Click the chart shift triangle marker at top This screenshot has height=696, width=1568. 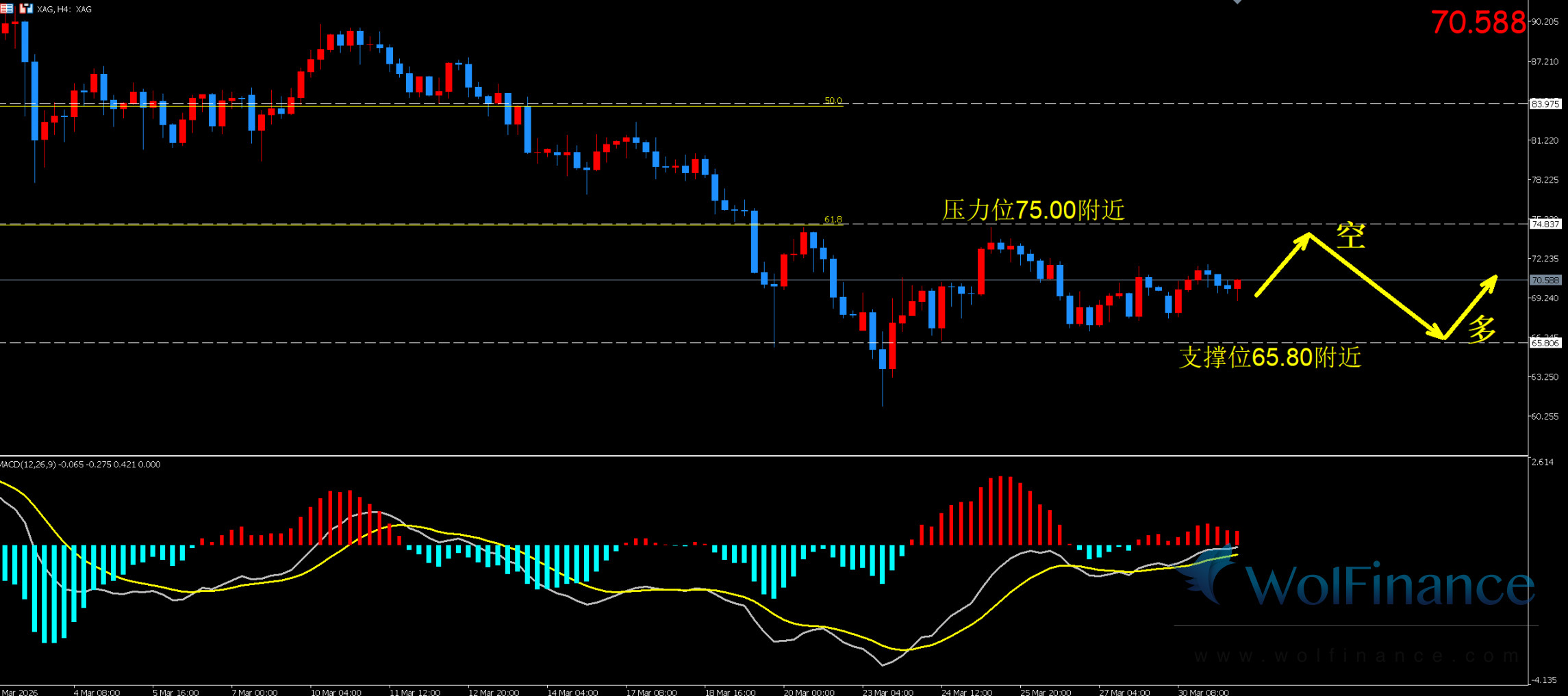[1237, 2]
